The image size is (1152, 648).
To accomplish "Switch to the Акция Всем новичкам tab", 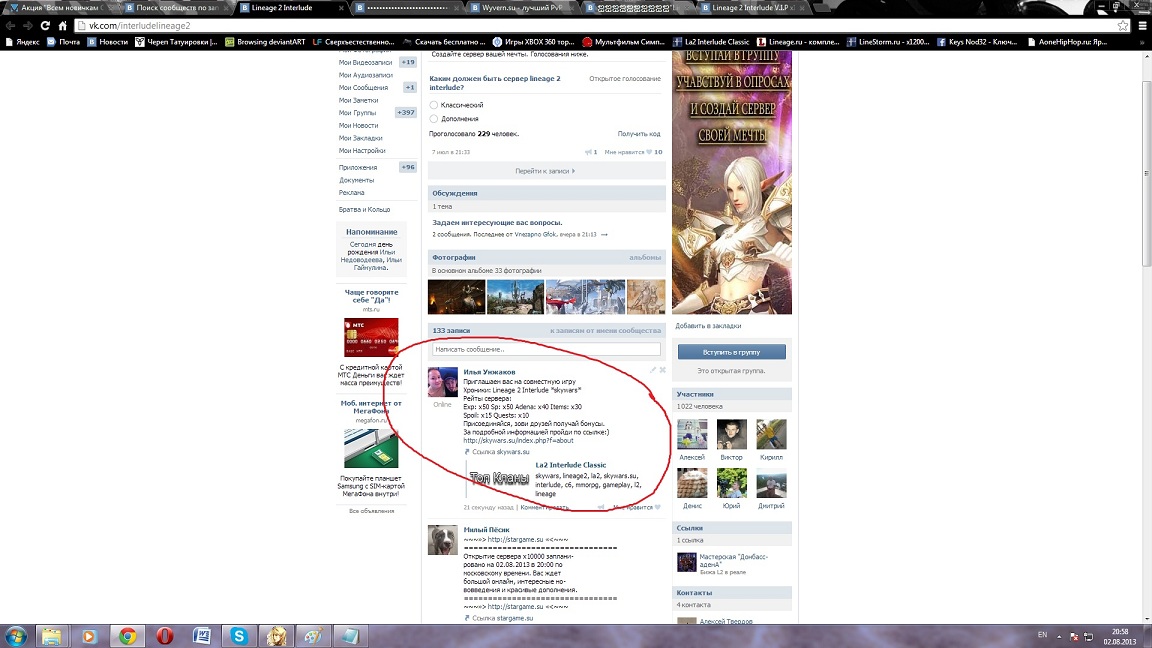I will tap(61, 8).
